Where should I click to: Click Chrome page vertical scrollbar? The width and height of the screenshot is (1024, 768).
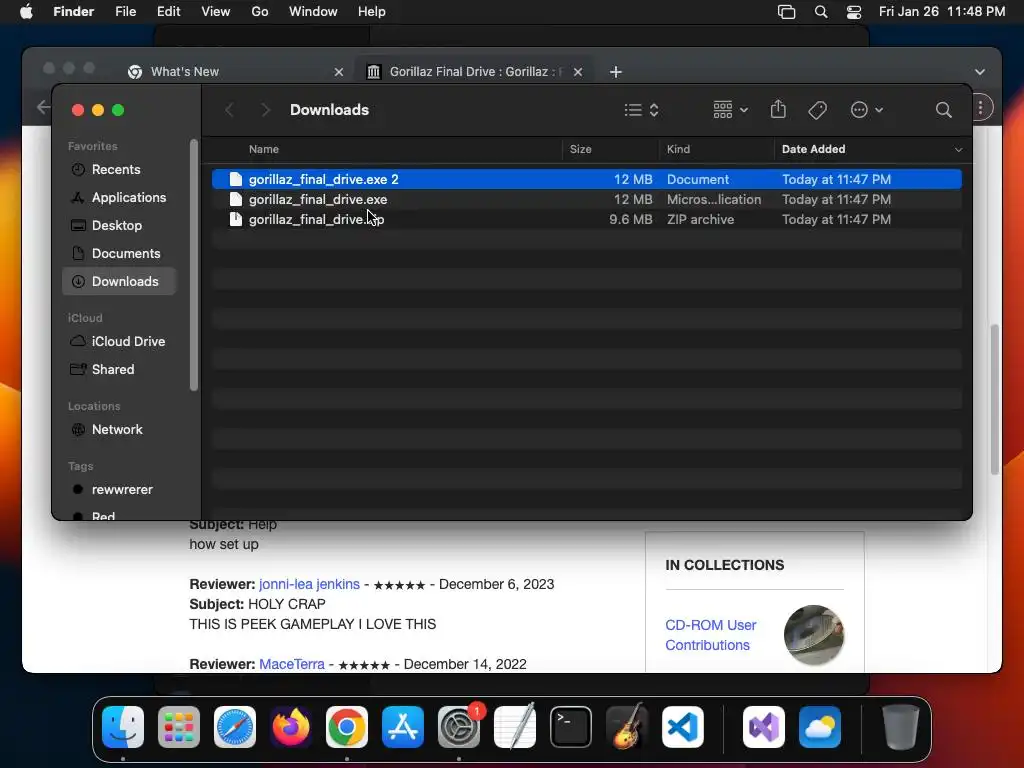(x=995, y=399)
